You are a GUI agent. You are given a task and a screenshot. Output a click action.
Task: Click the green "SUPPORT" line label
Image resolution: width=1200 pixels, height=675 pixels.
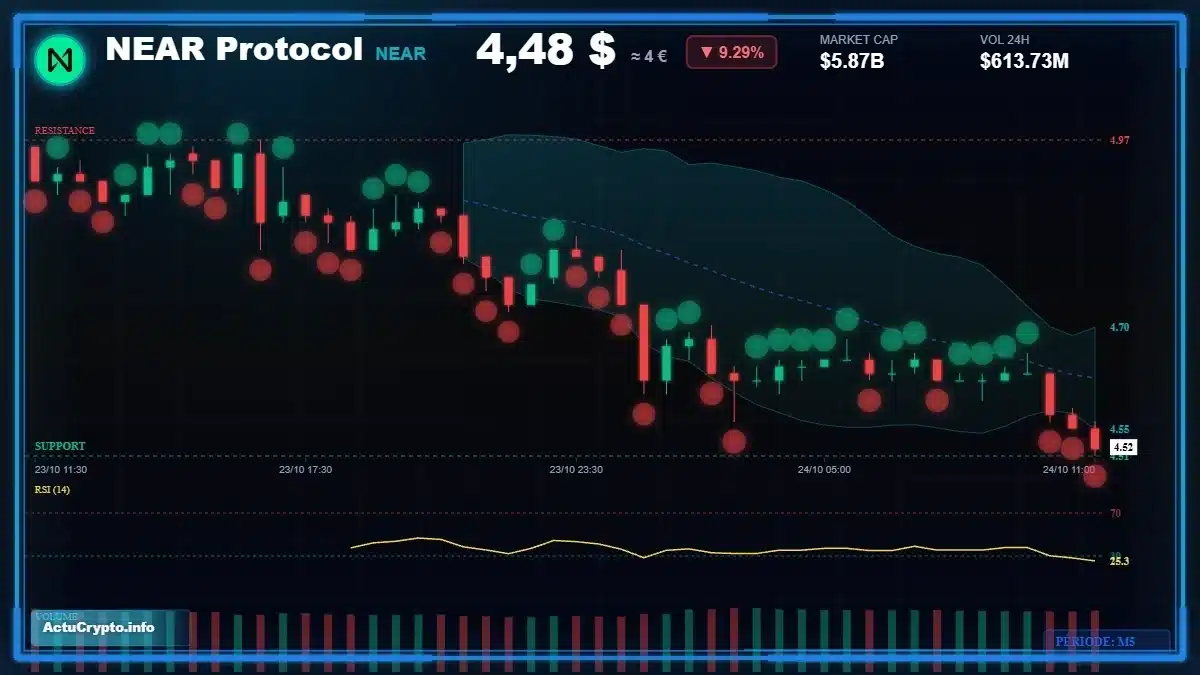pyautogui.click(x=60, y=446)
